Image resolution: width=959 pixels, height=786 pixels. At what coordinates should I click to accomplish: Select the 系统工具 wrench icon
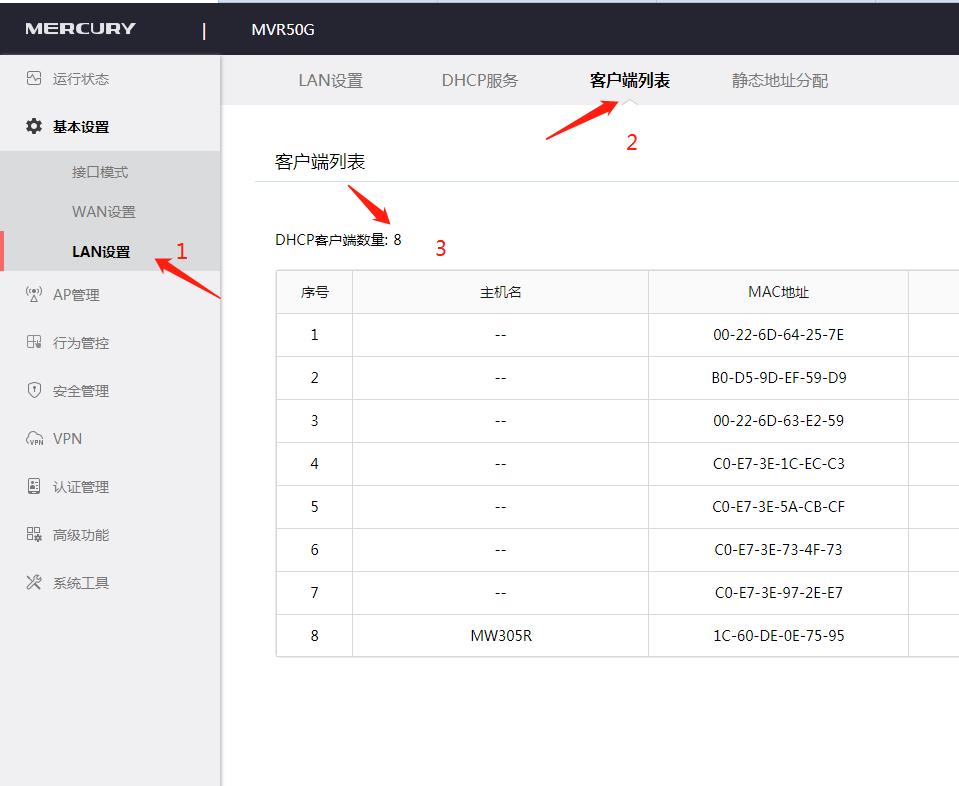click(x=33, y=582)
